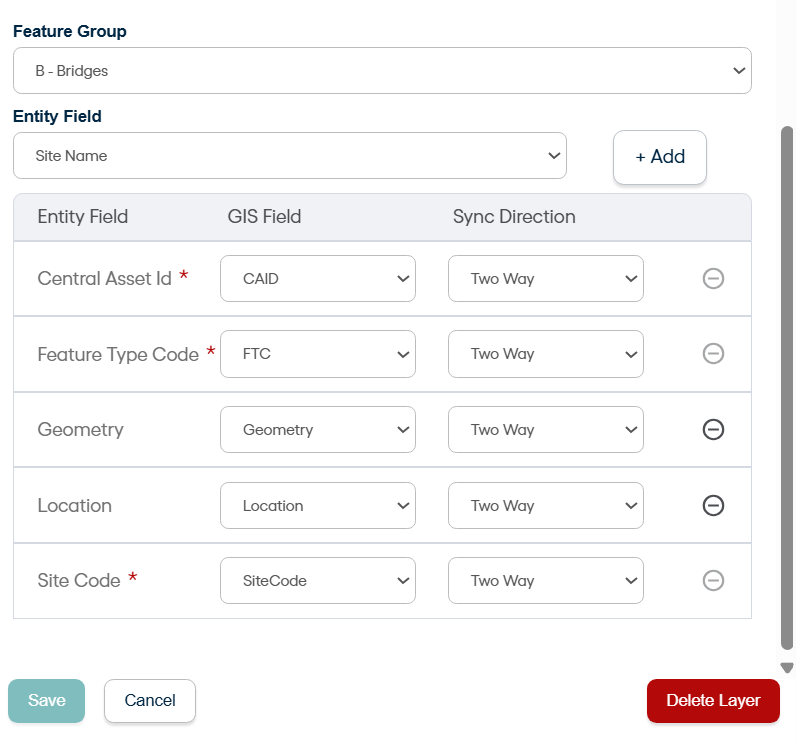This screenshot has width=796, height=745.
Task: Click the scrollbar down arrow
Action: [787, 667]
